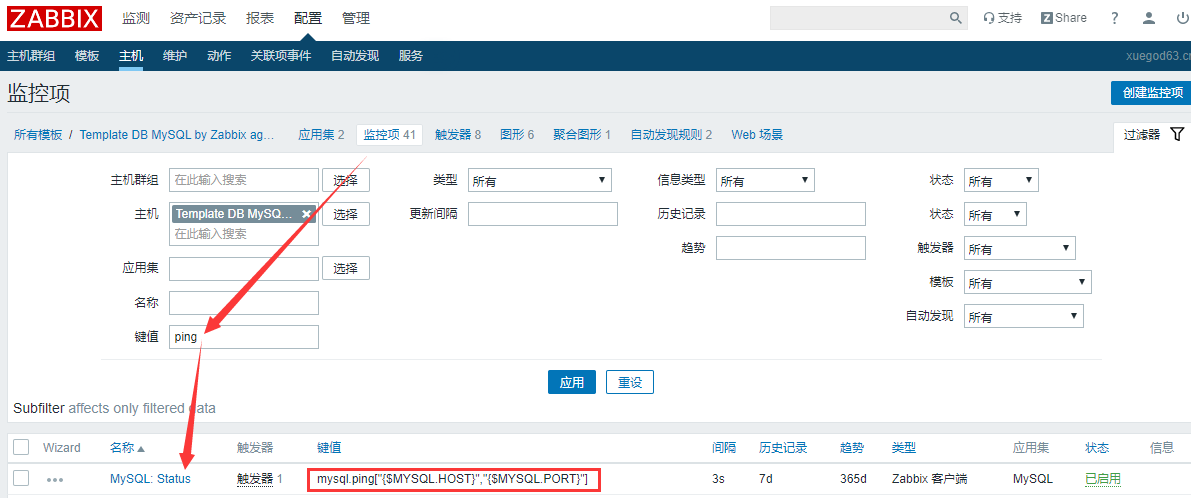
Task: Open the 类型 dropdown
Action: point(540,181)
